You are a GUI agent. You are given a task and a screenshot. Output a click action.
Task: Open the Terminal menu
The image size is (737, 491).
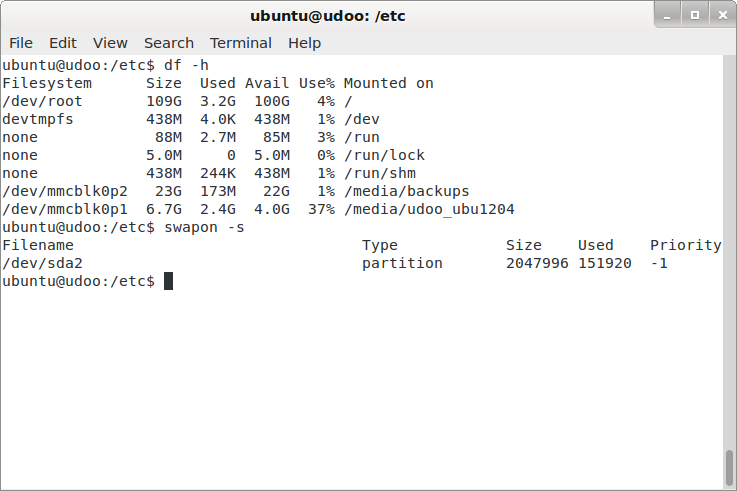(x=240, y=43)
